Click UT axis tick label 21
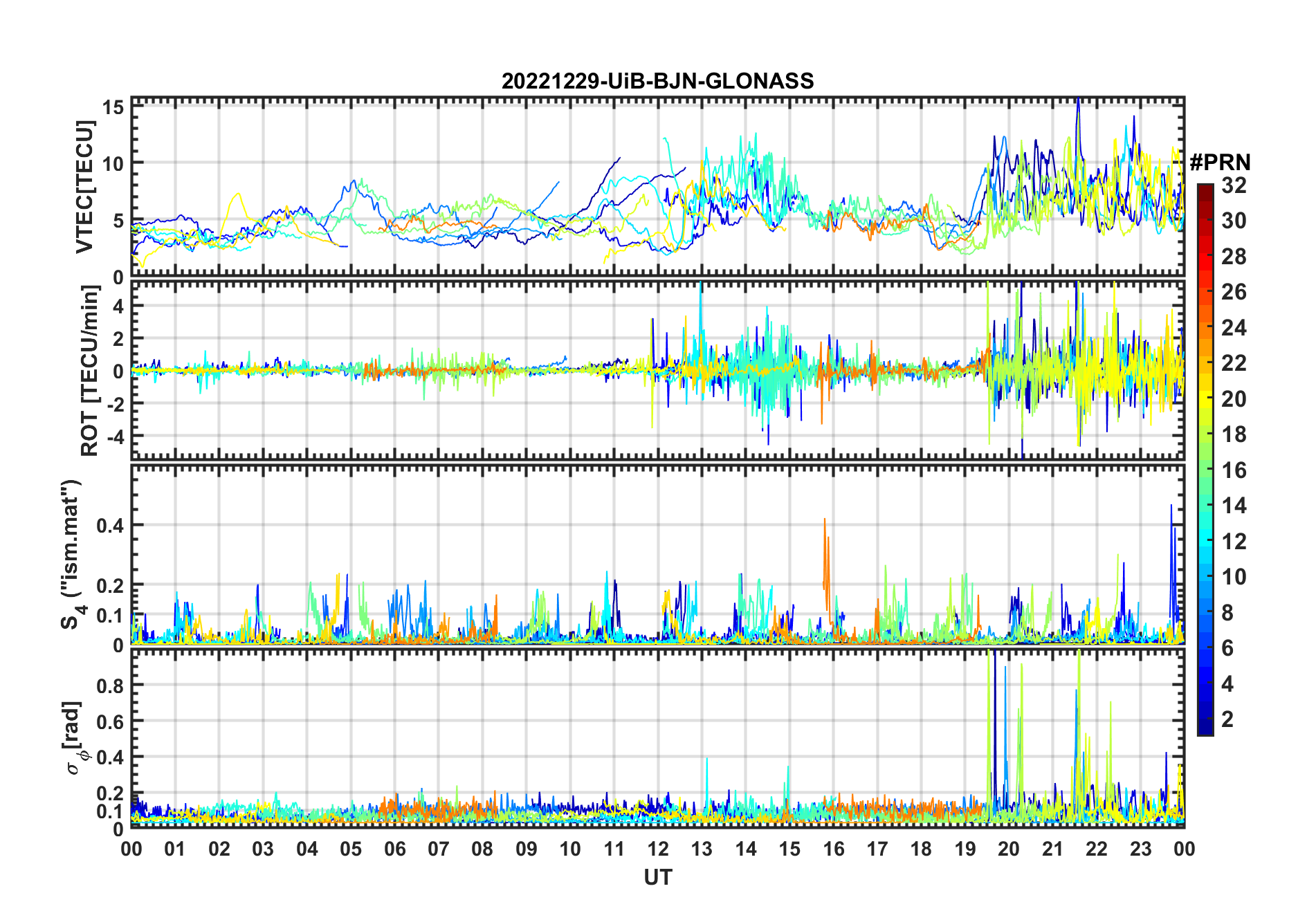 1053,849
